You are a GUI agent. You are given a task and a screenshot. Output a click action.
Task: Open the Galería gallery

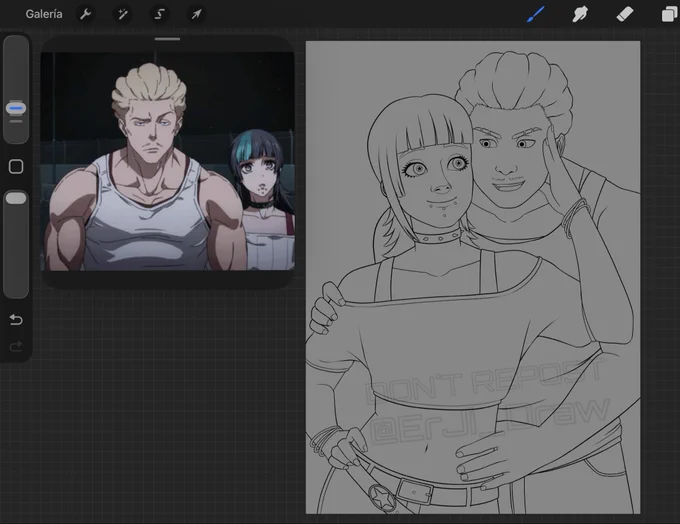click(x=44, y=14)
